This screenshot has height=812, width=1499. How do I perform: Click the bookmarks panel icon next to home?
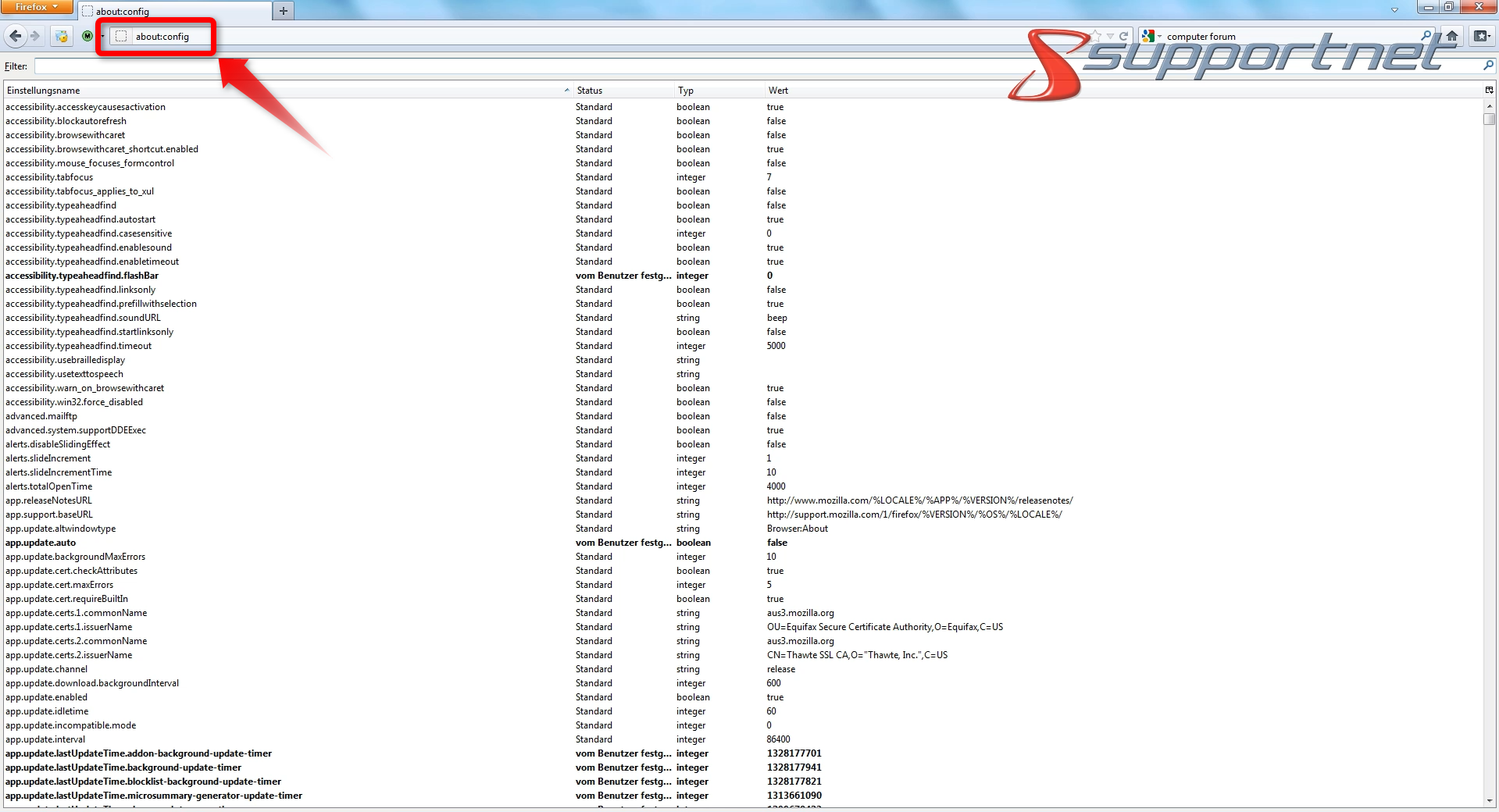[x=1479, y=36]
